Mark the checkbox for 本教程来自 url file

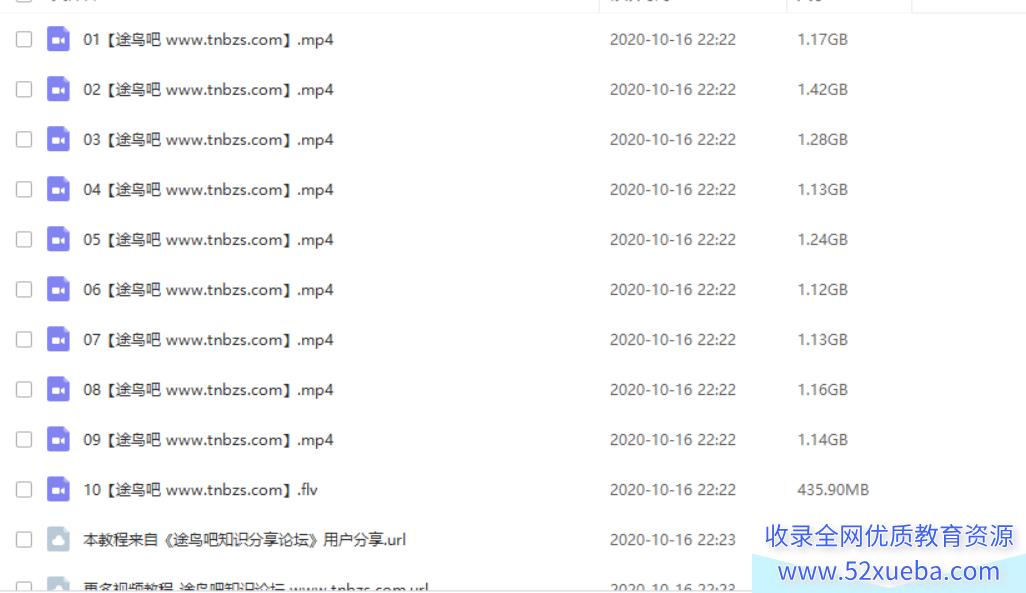click(x=24, y=540)
